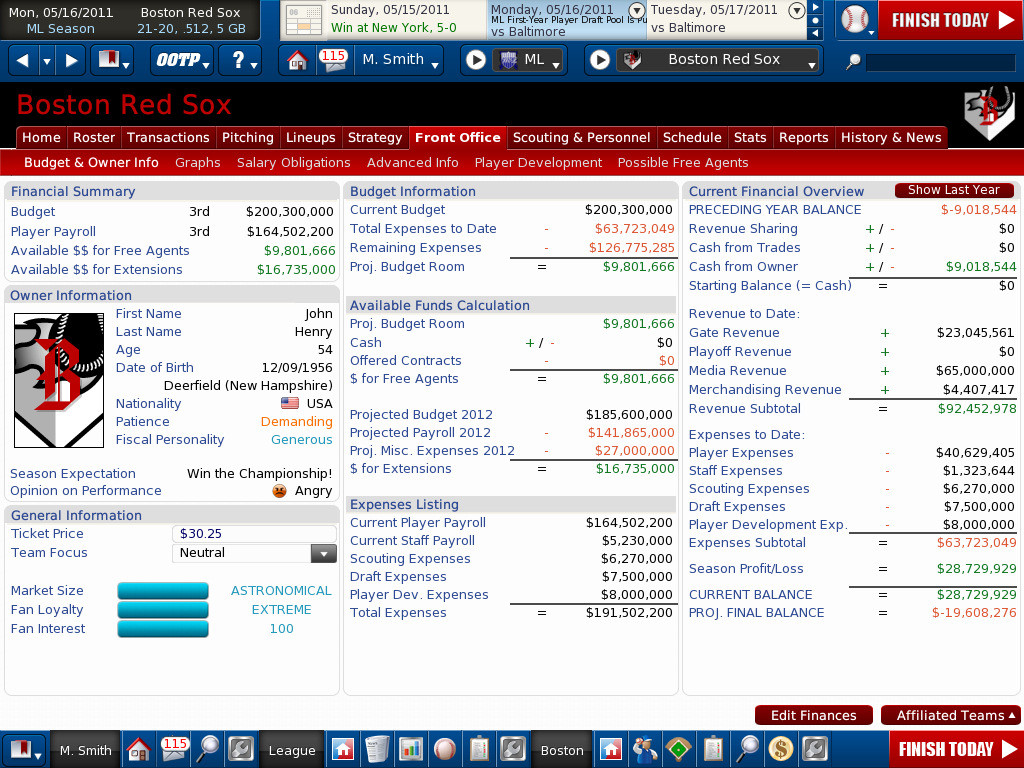
Task: Click the navigate back arrow button
Action: coord(23,60)
